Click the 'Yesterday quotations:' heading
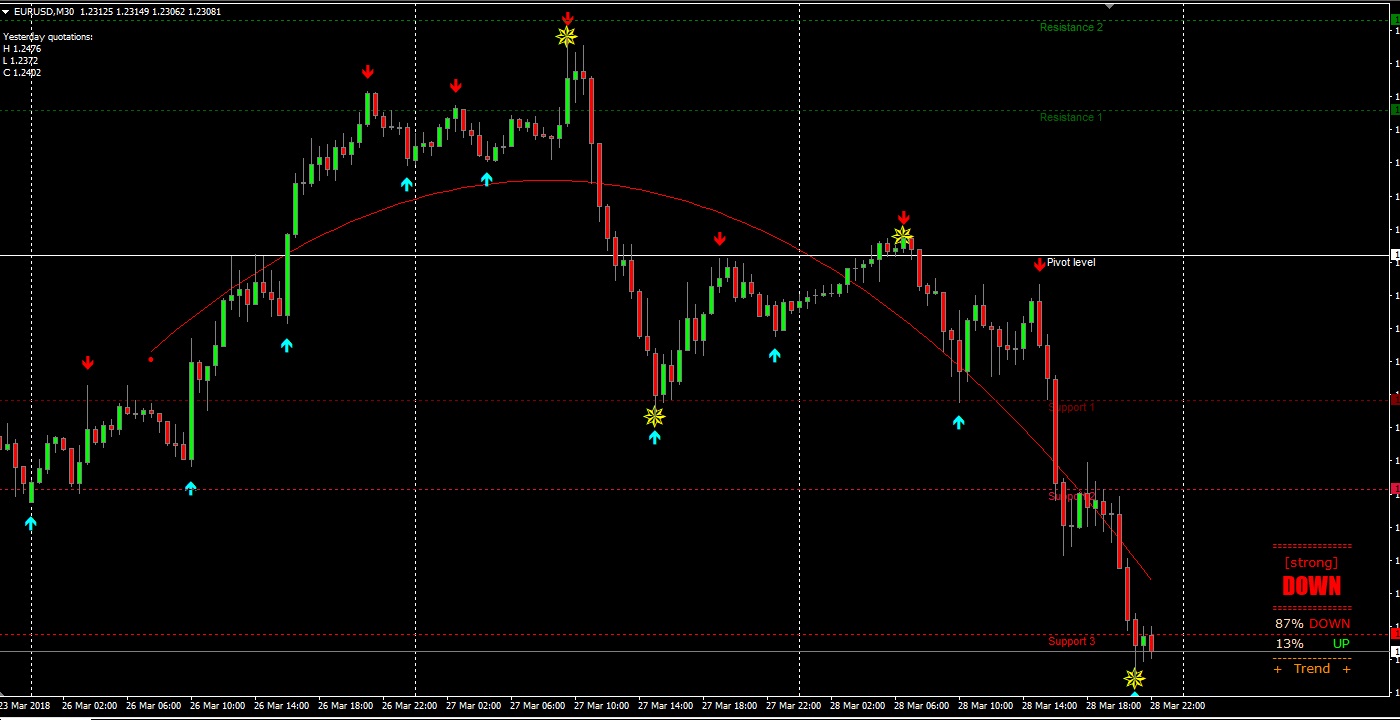 click(48, 37)
